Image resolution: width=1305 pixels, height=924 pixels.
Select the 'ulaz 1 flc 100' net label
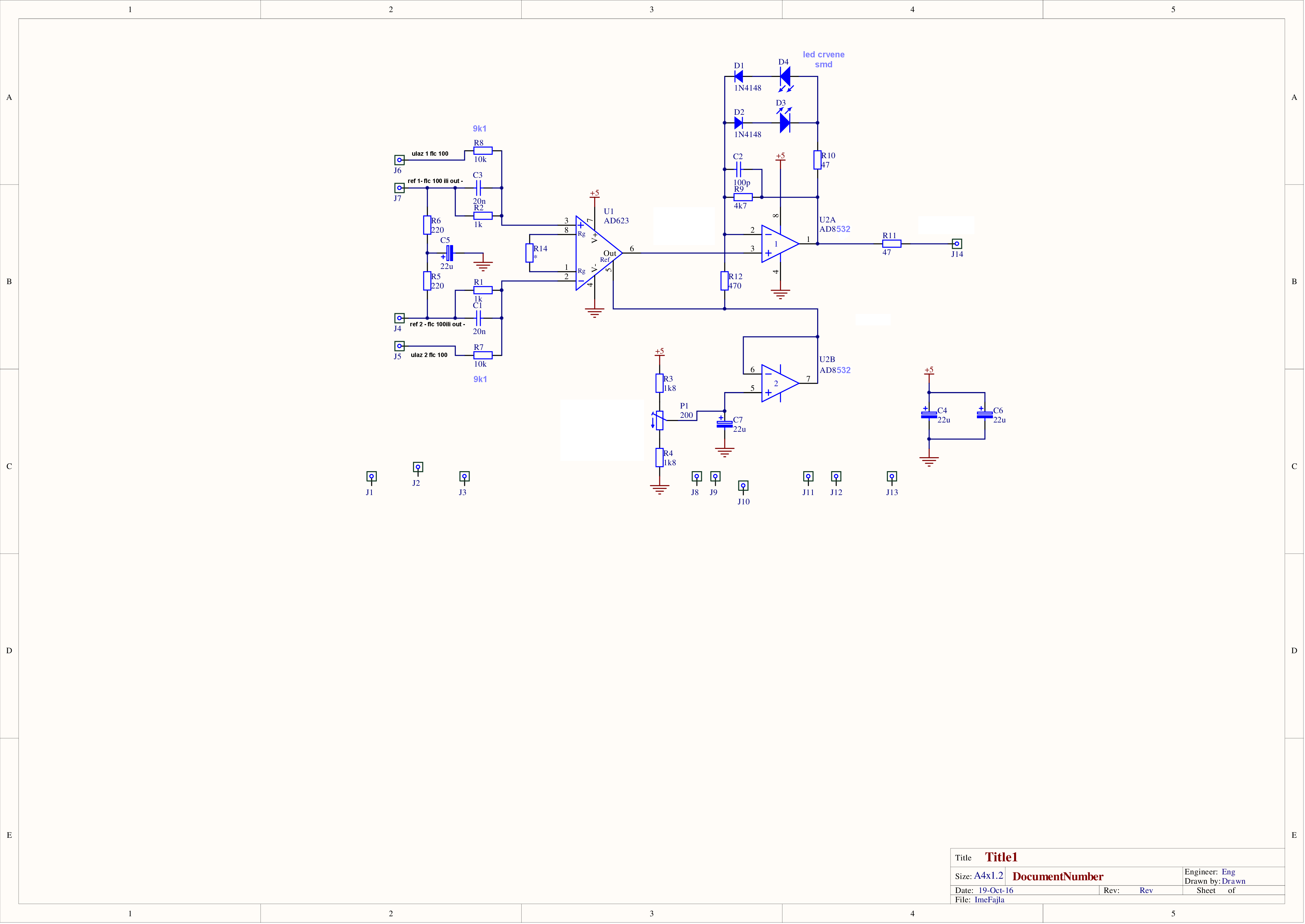coord(430,154)
